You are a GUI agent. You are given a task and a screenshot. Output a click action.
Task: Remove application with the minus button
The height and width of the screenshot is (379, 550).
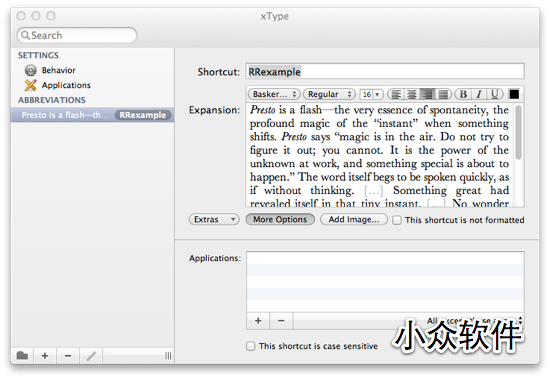(x=281, y=321)
